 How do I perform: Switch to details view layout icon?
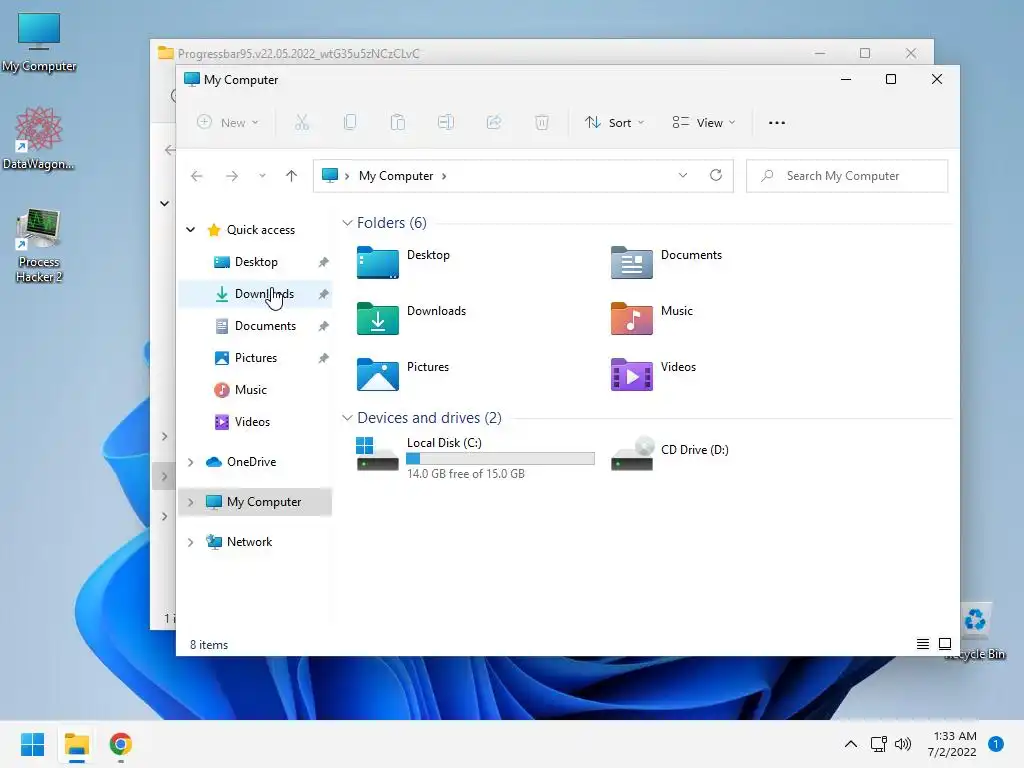pyautogui.click(x=923, y=644)
